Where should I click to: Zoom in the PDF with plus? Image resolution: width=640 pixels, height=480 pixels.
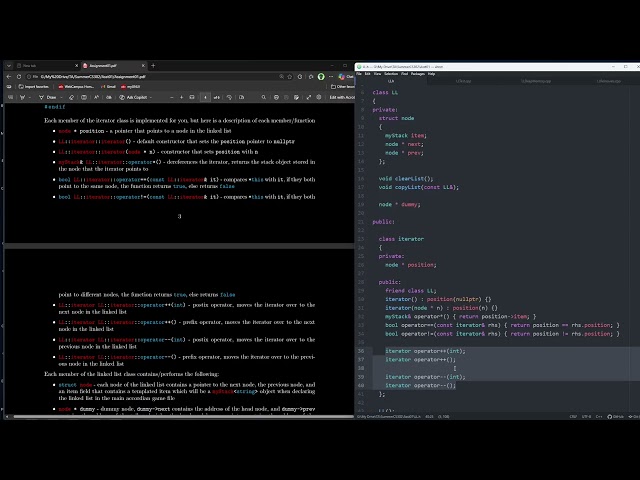(182, 97)
